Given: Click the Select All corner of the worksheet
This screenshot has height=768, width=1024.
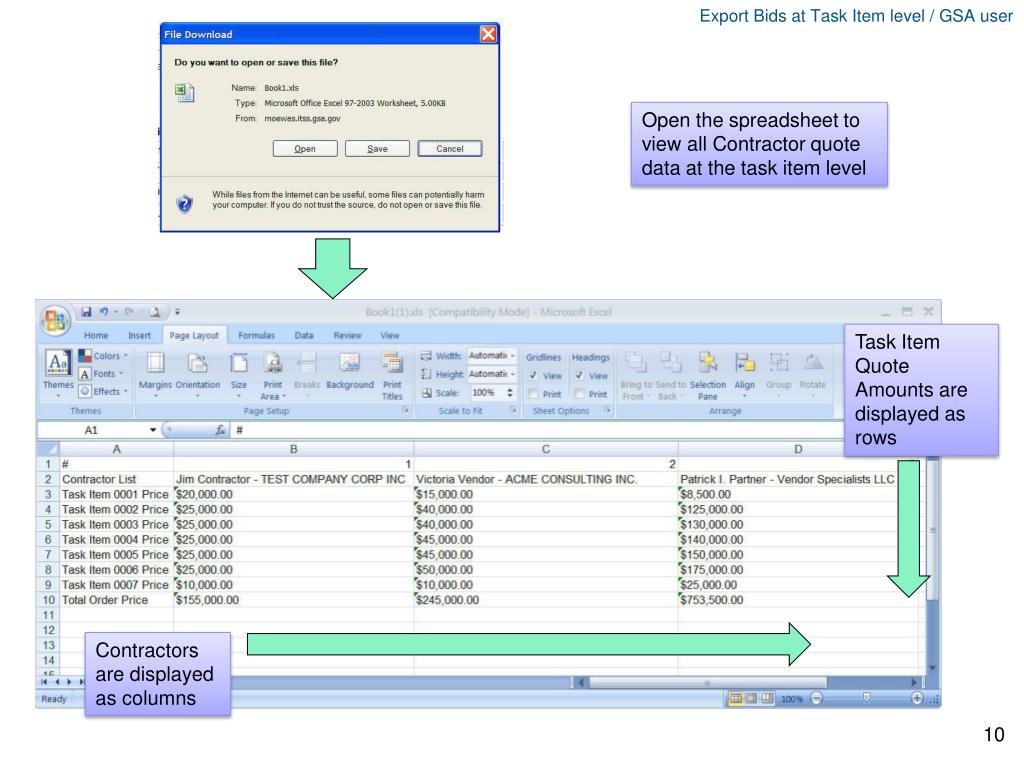Looking at the screenshot, I should [x=48, y=449].
